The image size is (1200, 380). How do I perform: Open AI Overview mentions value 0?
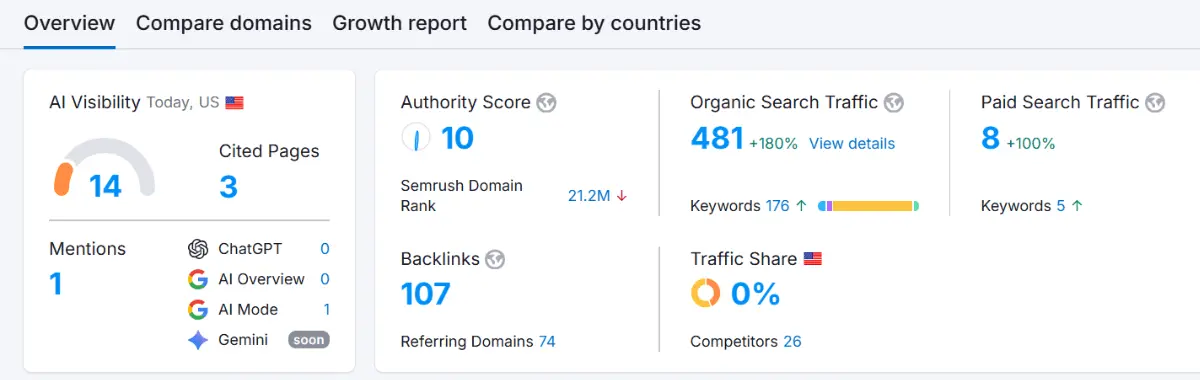click(325, 279)
